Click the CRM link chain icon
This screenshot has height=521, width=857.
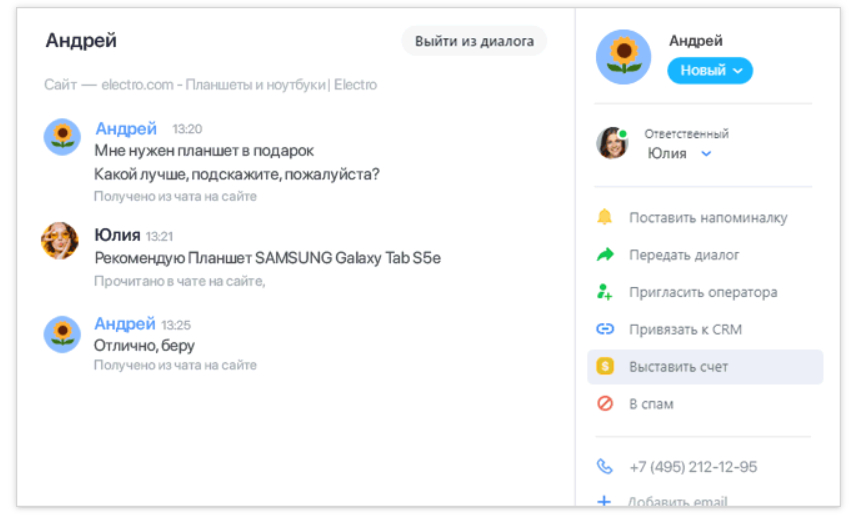point(604,329)
